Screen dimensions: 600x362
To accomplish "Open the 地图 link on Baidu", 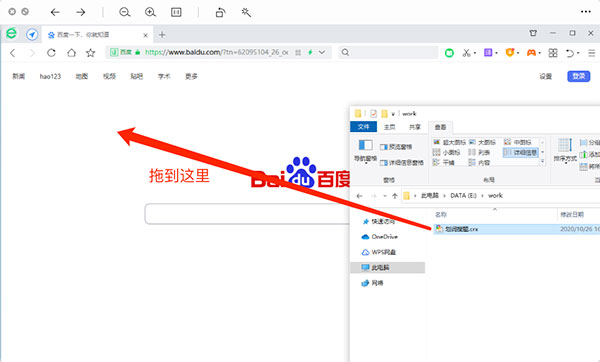I will [82, 76].
